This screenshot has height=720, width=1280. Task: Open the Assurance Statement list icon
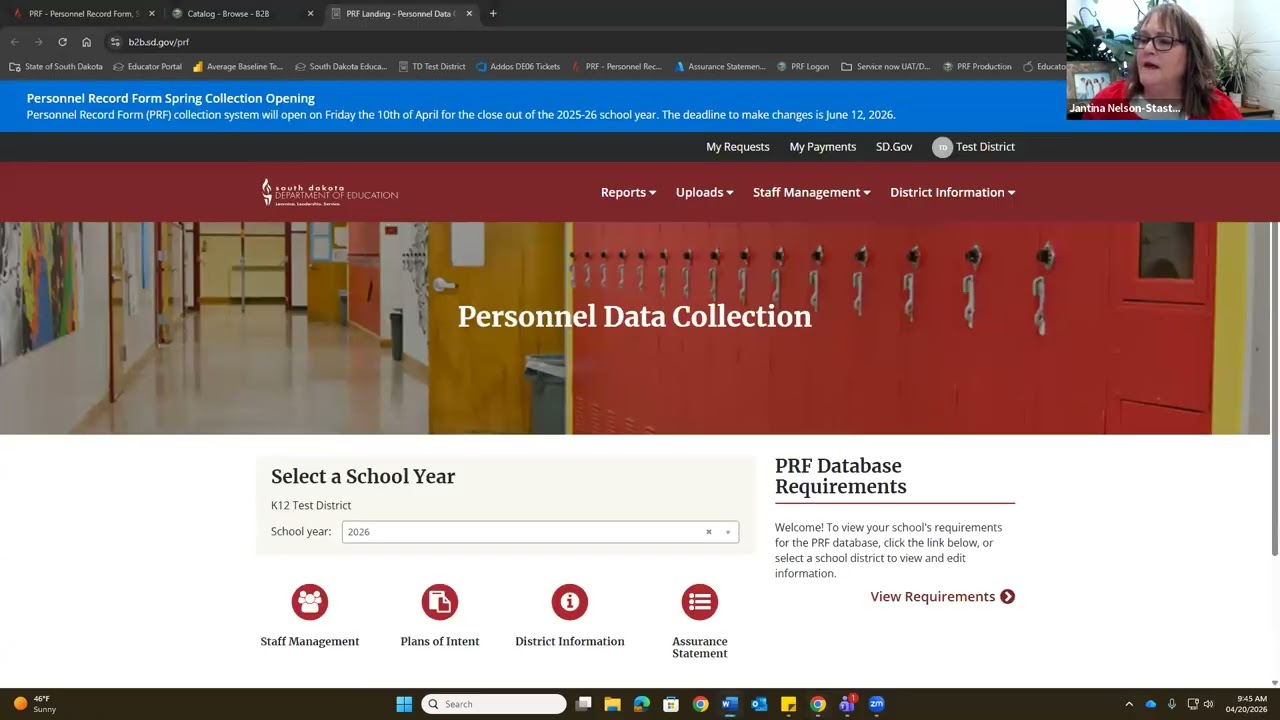pos(700,602)
